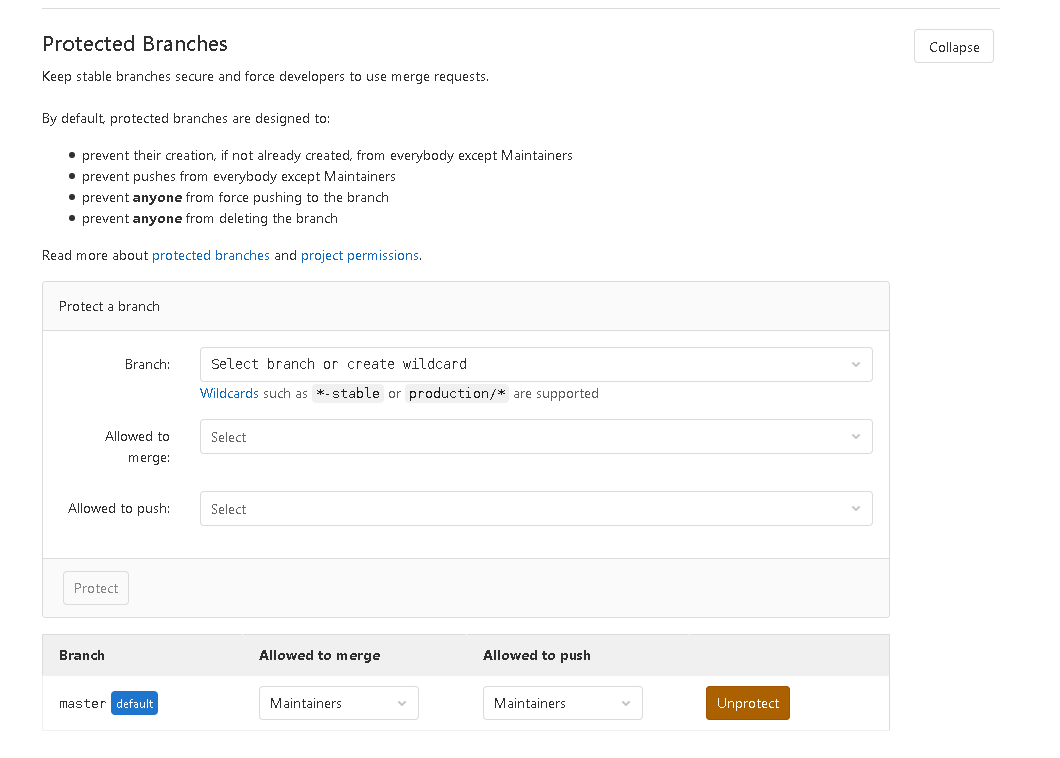Image resolution: width=1060 pixels, height=758 pixels.
Task: Click the chevron beside master's merge Maintainers value
Action: (x=402, y=704)
